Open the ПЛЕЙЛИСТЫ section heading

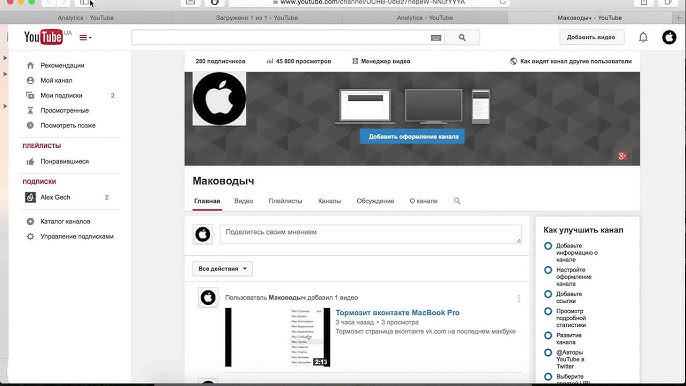coord(42,145)
